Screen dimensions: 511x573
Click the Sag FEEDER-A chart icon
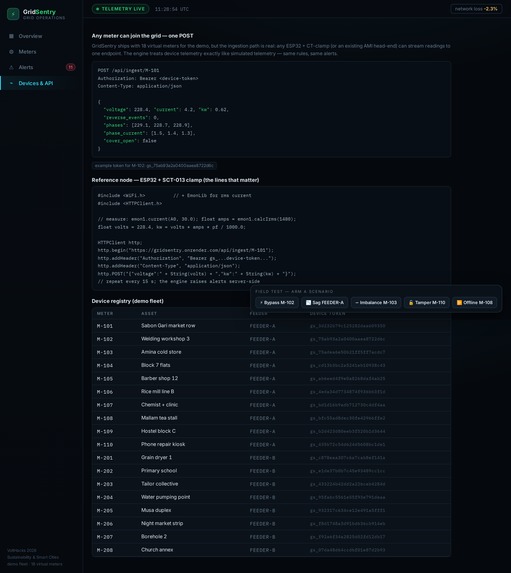(308, 303)
